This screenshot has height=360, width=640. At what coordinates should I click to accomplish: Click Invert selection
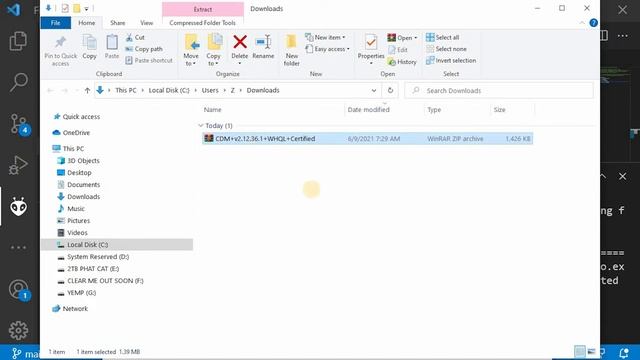point(451,60)
